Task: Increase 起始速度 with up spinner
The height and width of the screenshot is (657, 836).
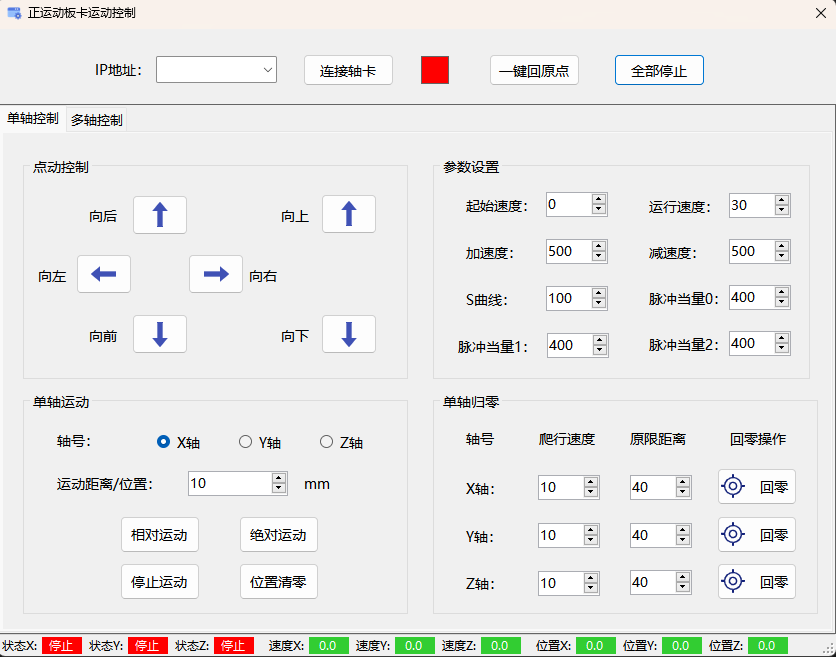Action: (x=599, y=199)
